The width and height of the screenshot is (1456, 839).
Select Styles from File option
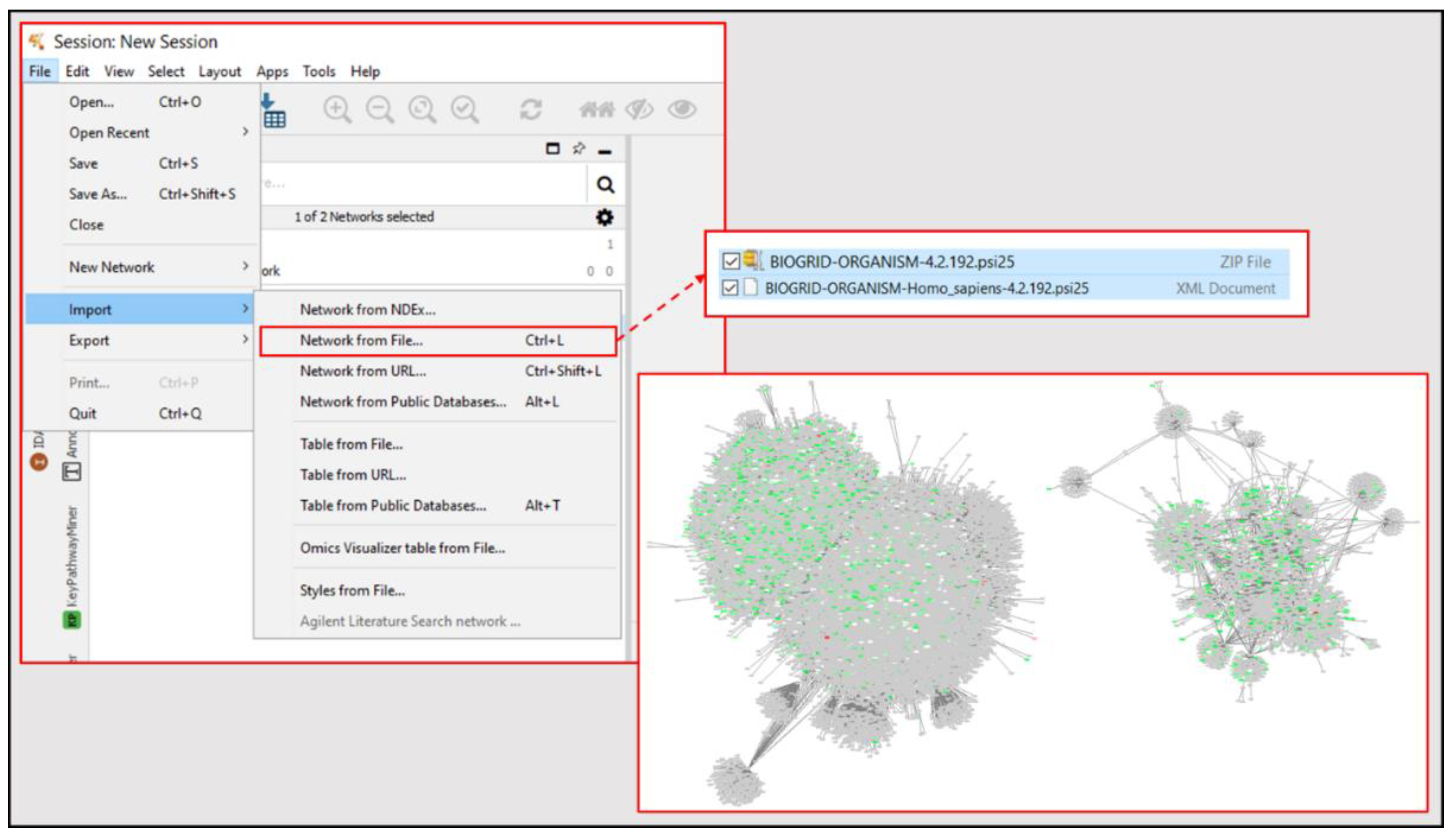(x=352, y=591)
